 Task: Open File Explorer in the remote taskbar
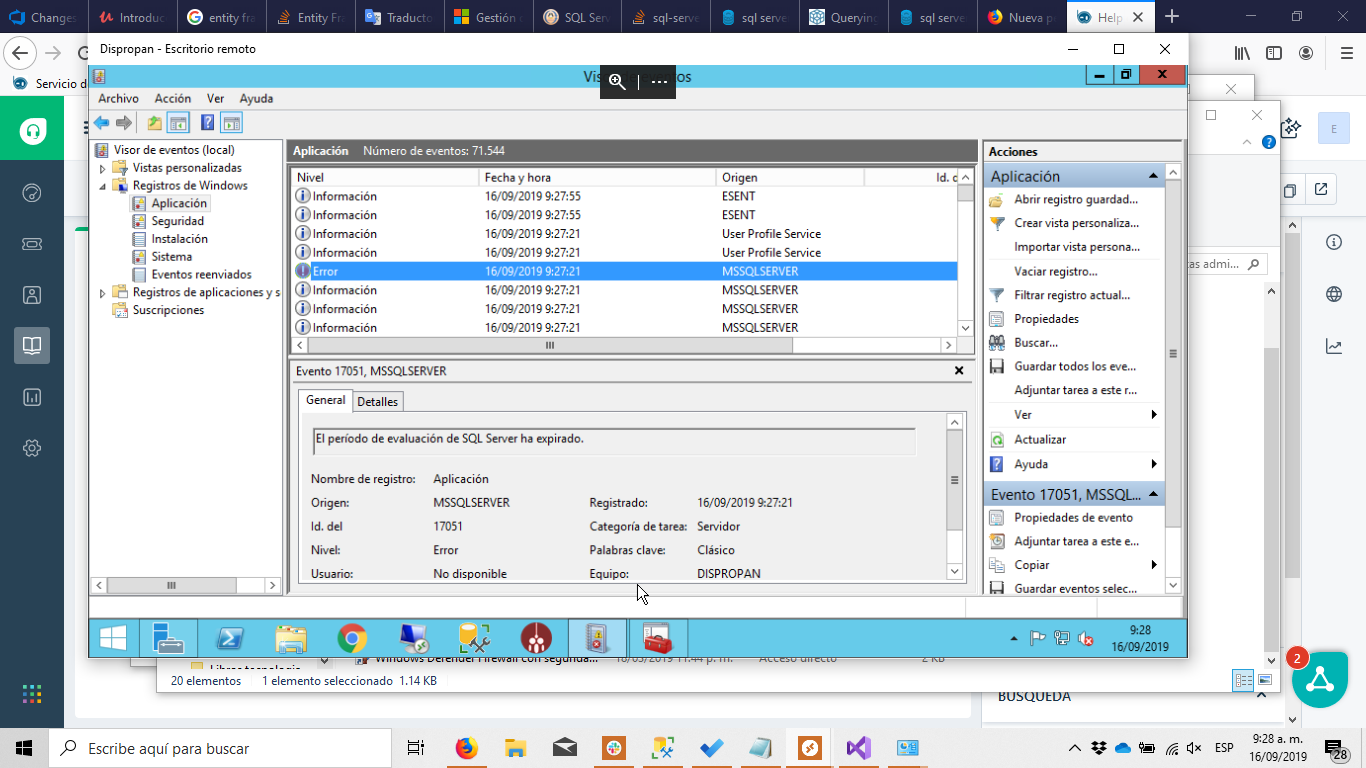[291, 638]
